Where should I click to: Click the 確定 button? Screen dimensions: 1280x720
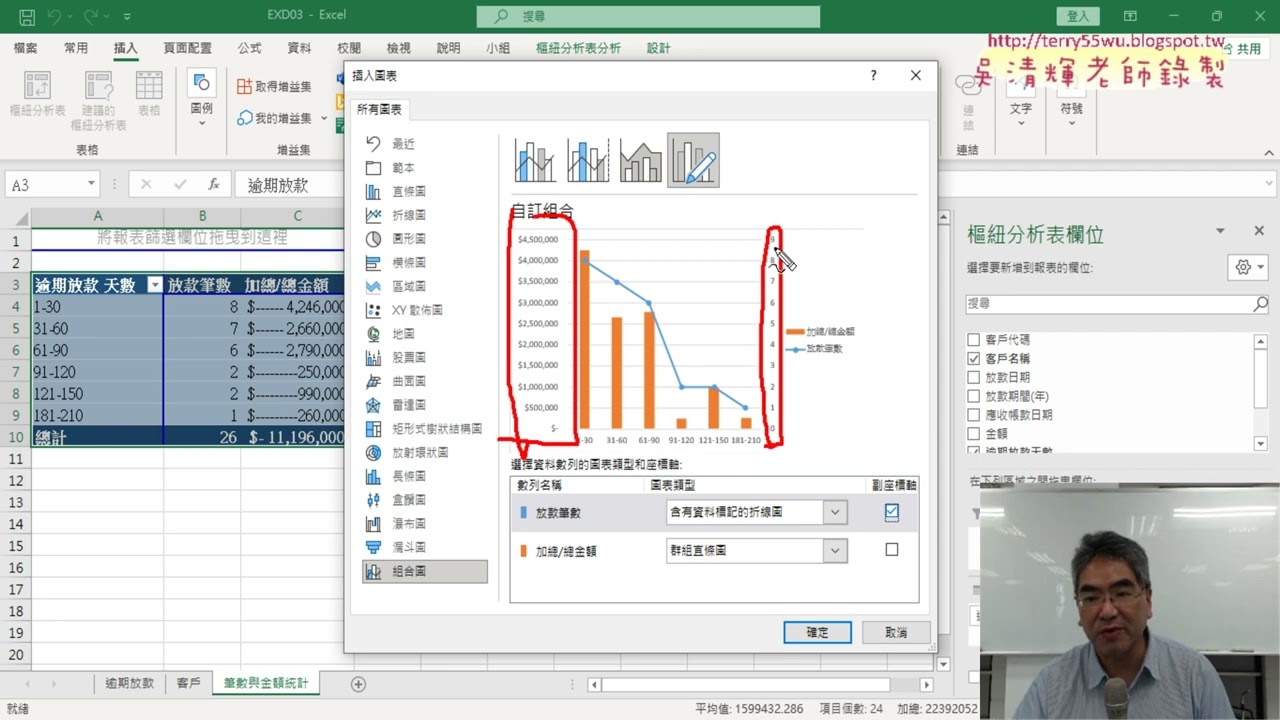[x=817, y=632]
